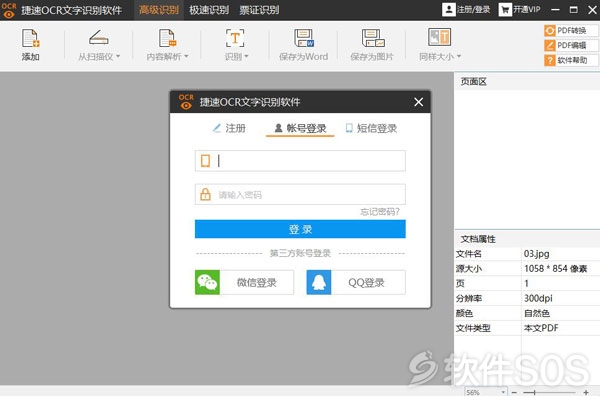
Task: Close the login dialog
Action: point(419,102)
